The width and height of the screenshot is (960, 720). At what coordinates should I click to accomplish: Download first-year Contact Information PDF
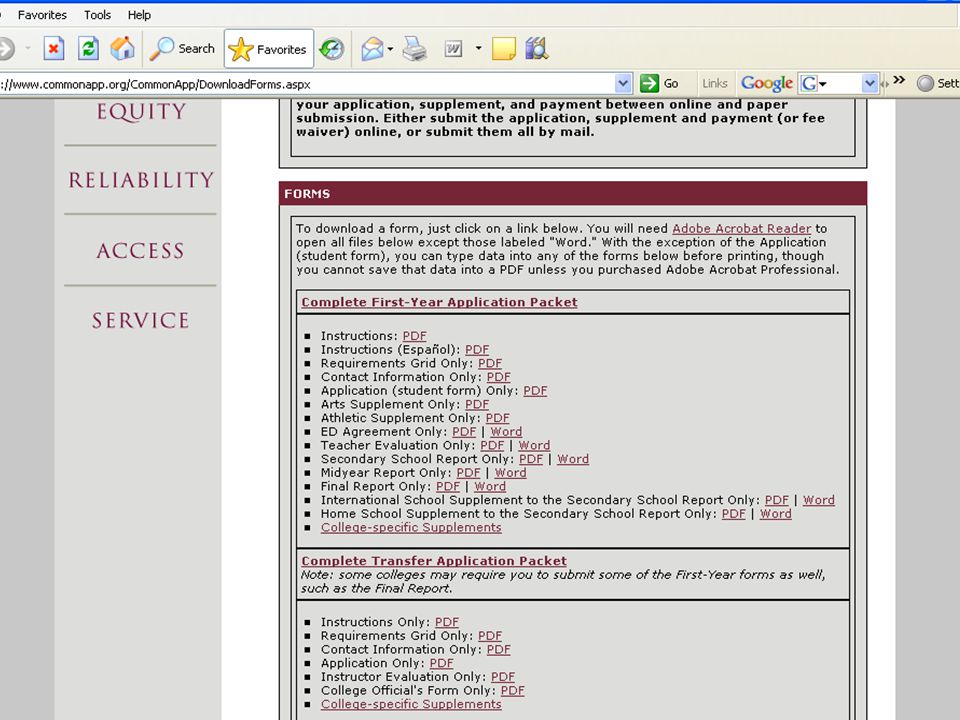click(x=498, y=377)
